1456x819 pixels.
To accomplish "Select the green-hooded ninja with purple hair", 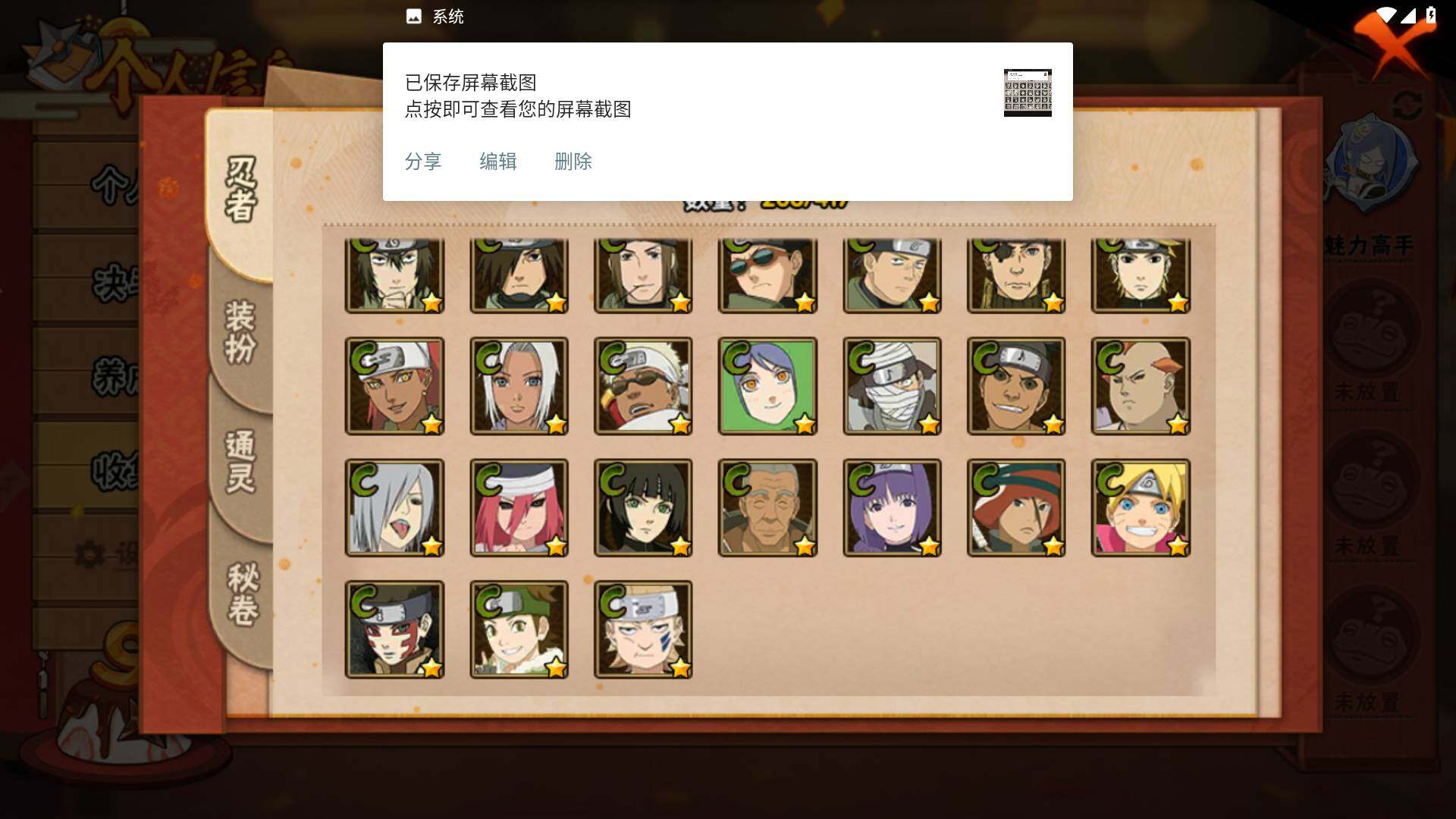I will coord(767,386).
